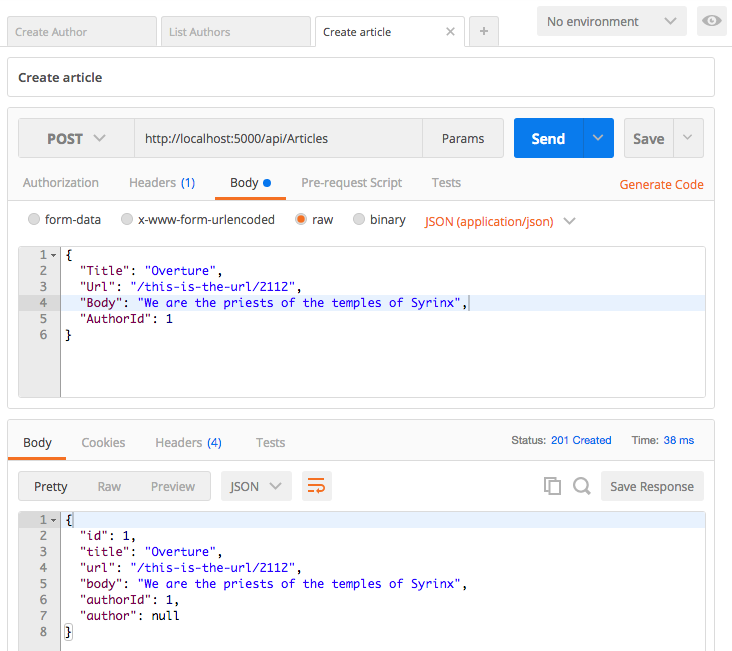
Task: Open the request Body tab
Action: coord(250,183)
